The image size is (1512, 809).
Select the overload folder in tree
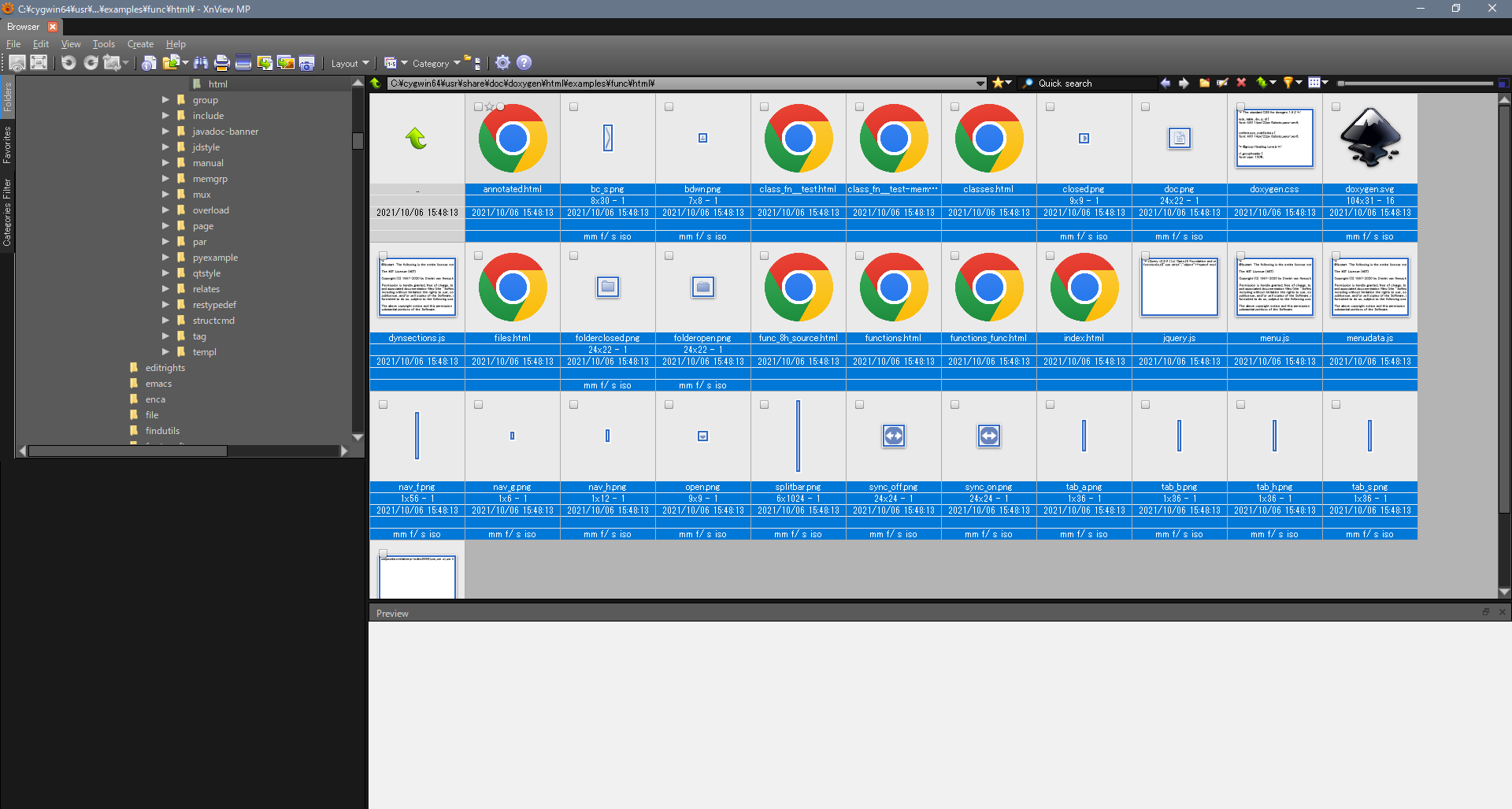211,210
